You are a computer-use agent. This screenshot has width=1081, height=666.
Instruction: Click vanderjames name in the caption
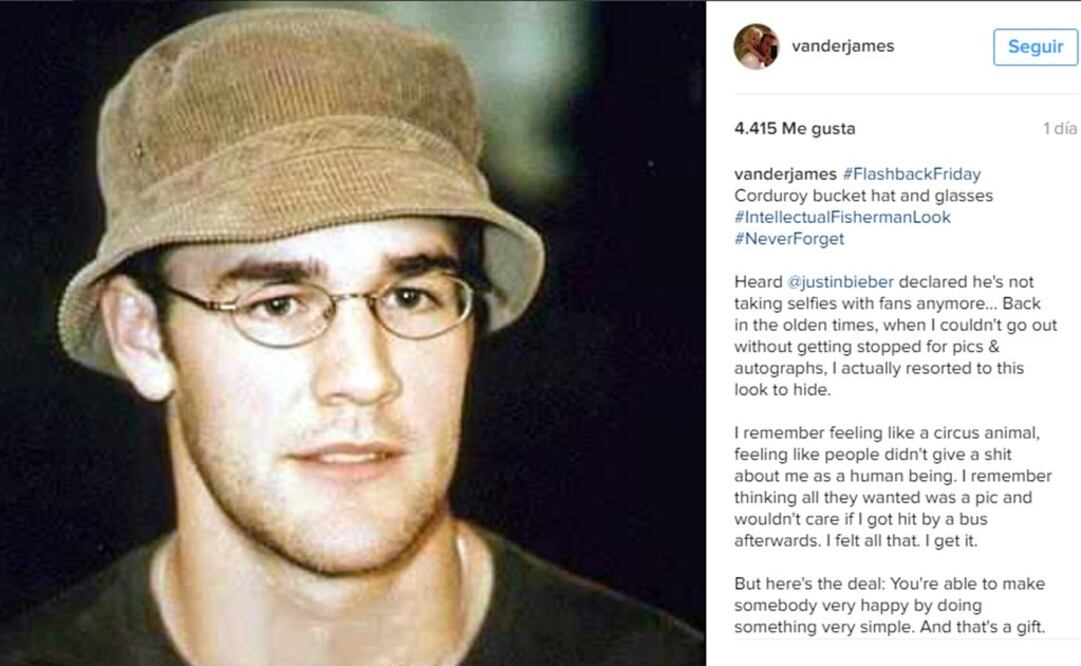coord(785,174)
